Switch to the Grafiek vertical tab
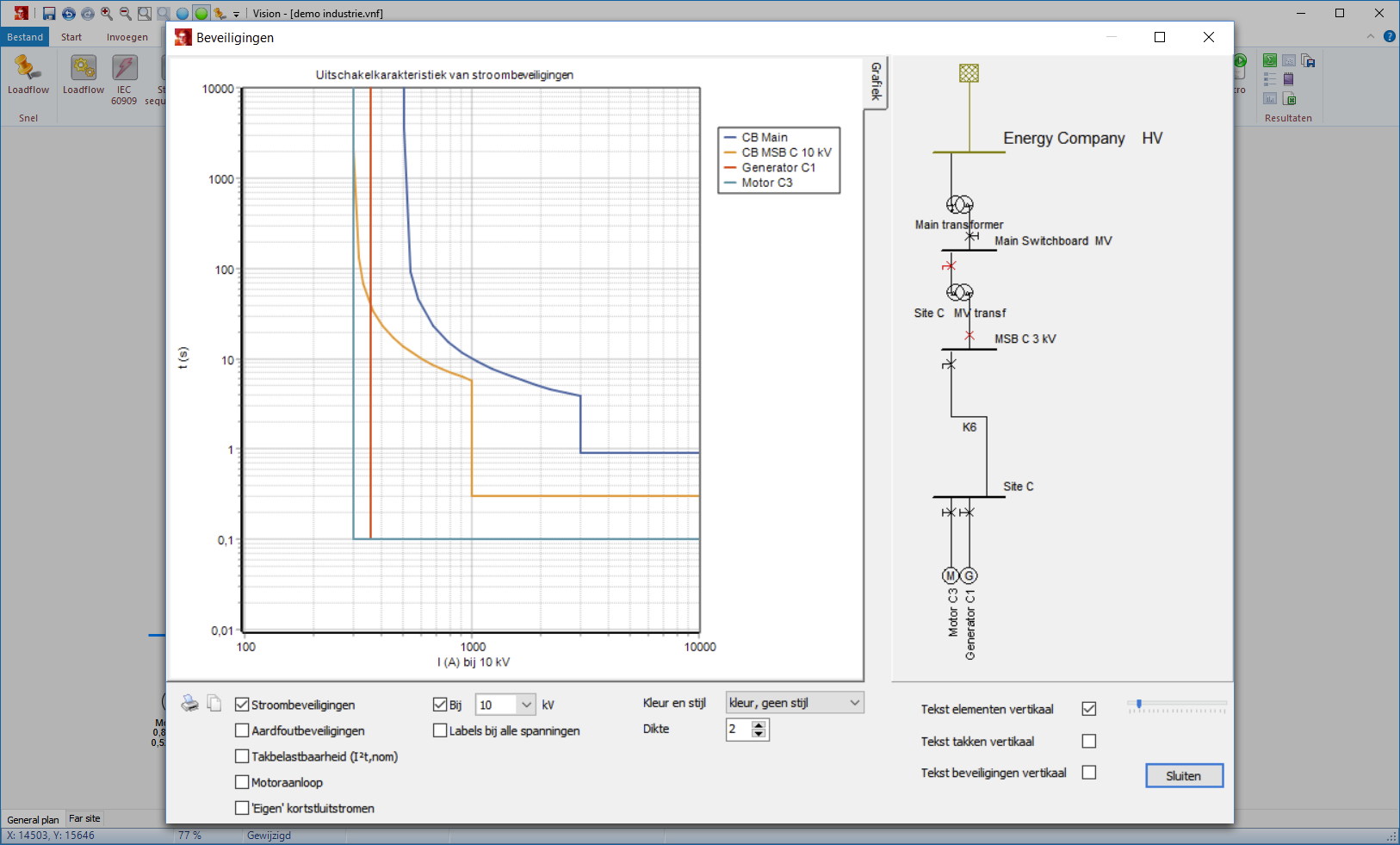Screen dimensions: 1400x845 click(x=876, y=82)
